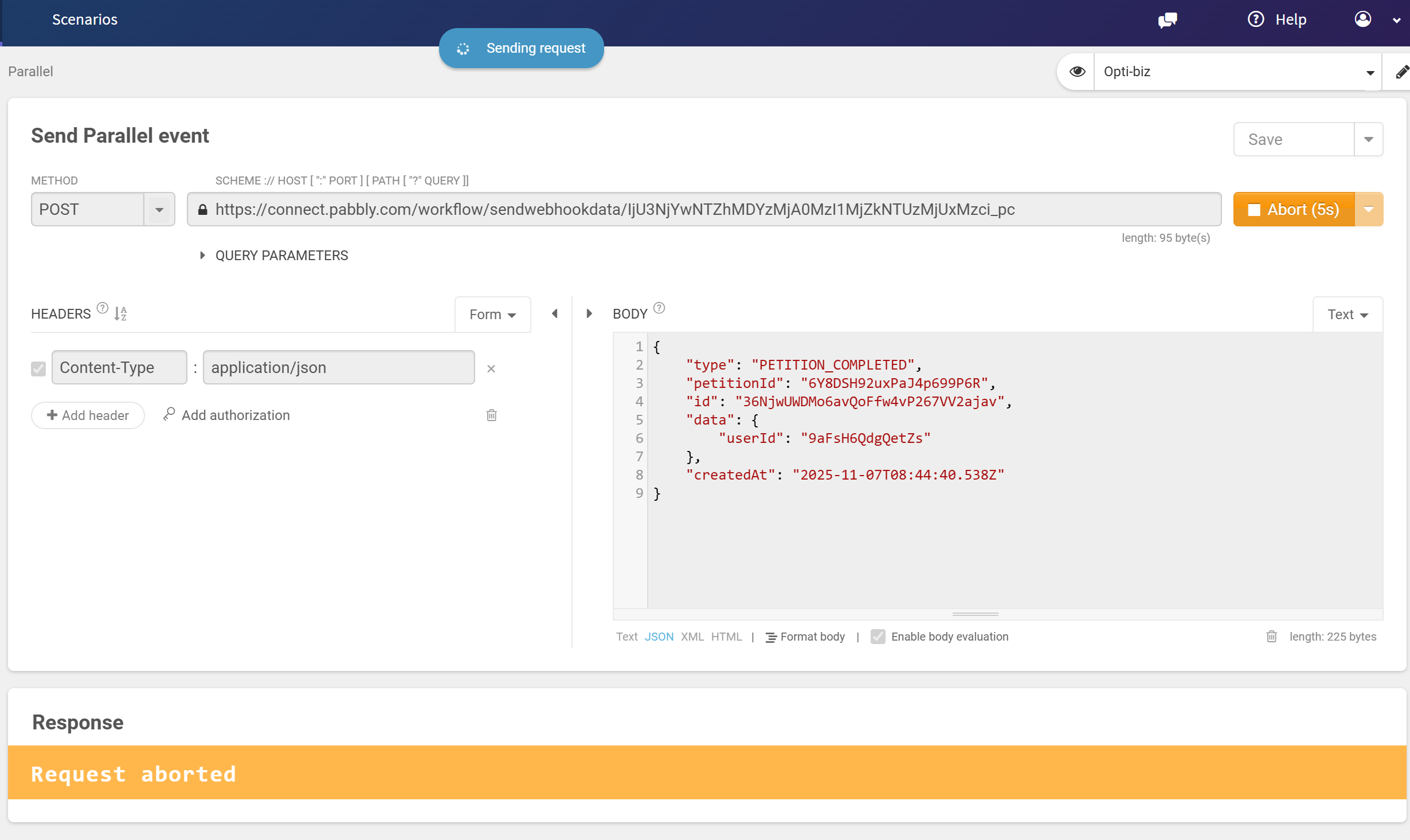
Task: Click the Abort request button
Action: 1294,210
